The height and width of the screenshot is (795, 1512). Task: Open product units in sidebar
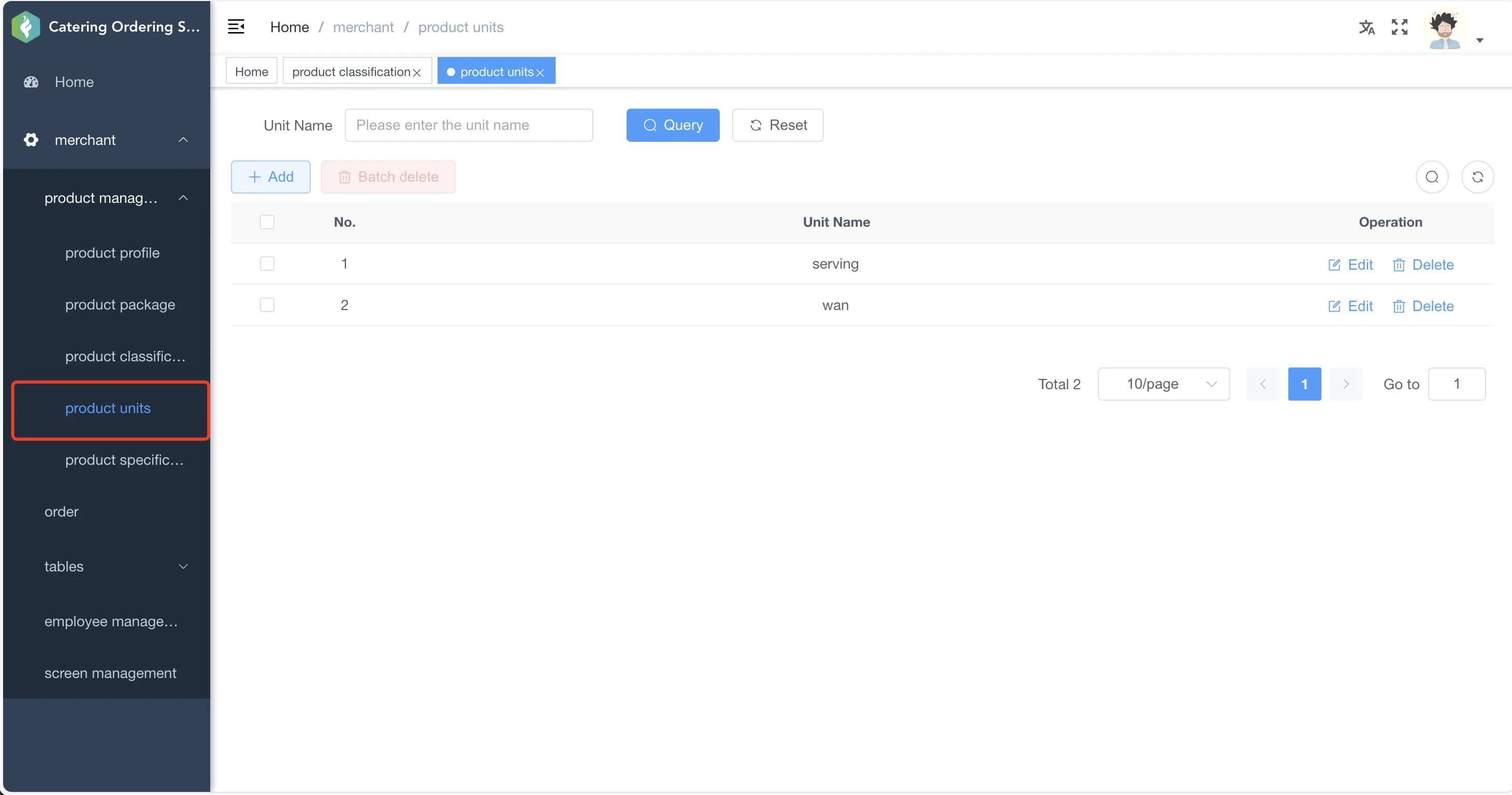click(x=108, y=408)
